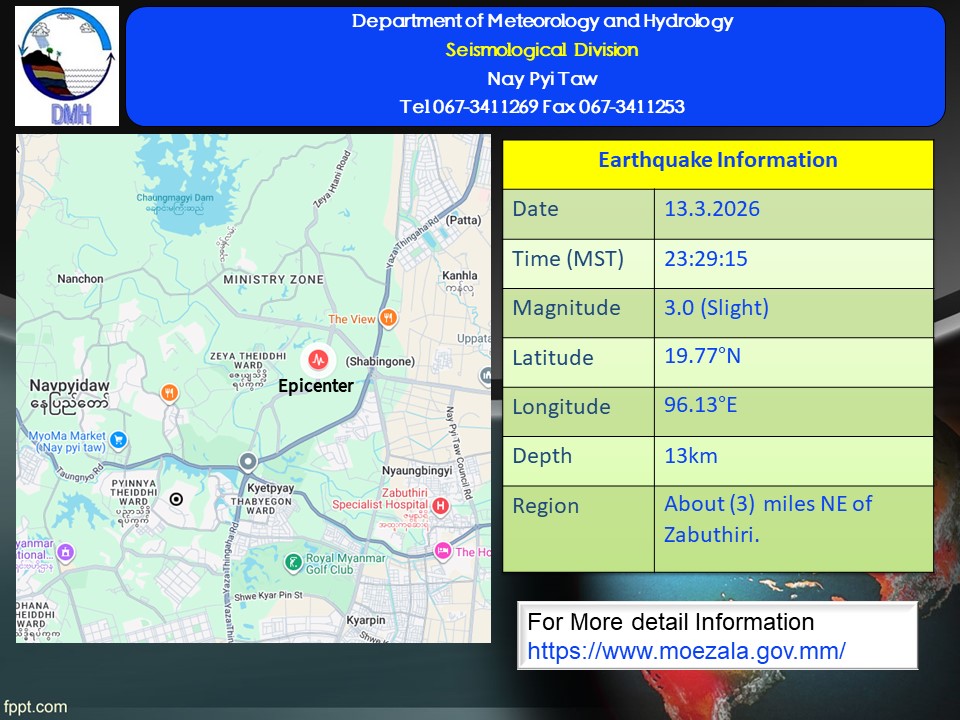Select the Magnitude value 3.0 (Slight)
This screenshot has height=720, width=960.
(x=716, y=308)
